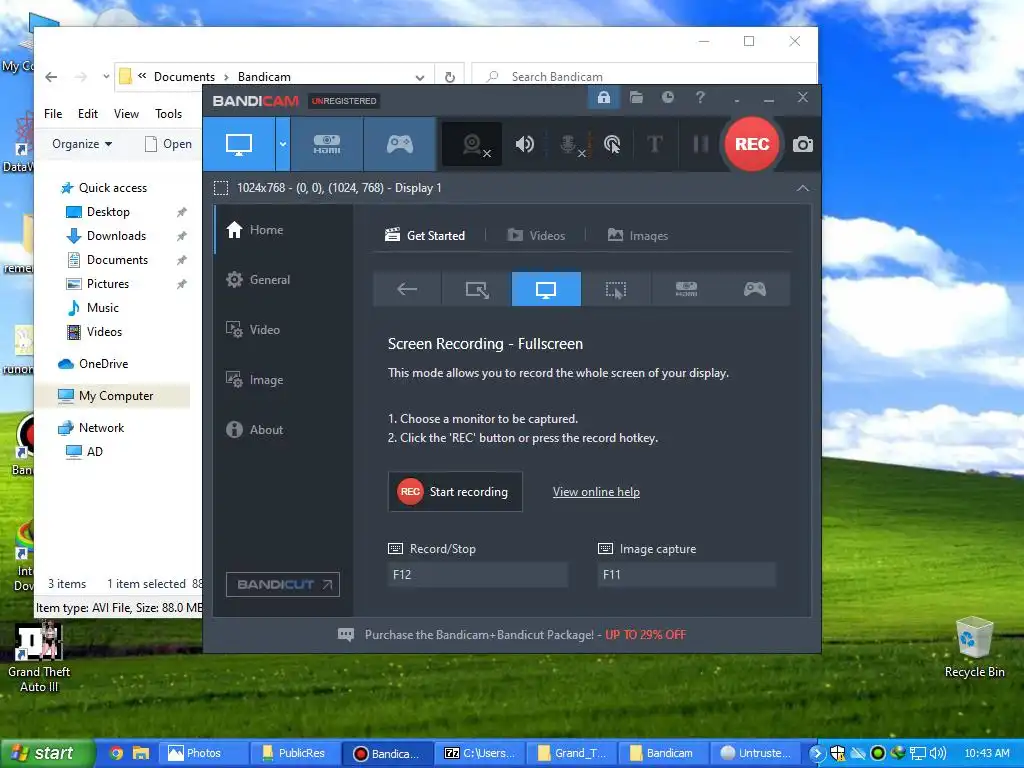Click volume icon in system tray
The image size is (1024, 768).
pos(937,753)
